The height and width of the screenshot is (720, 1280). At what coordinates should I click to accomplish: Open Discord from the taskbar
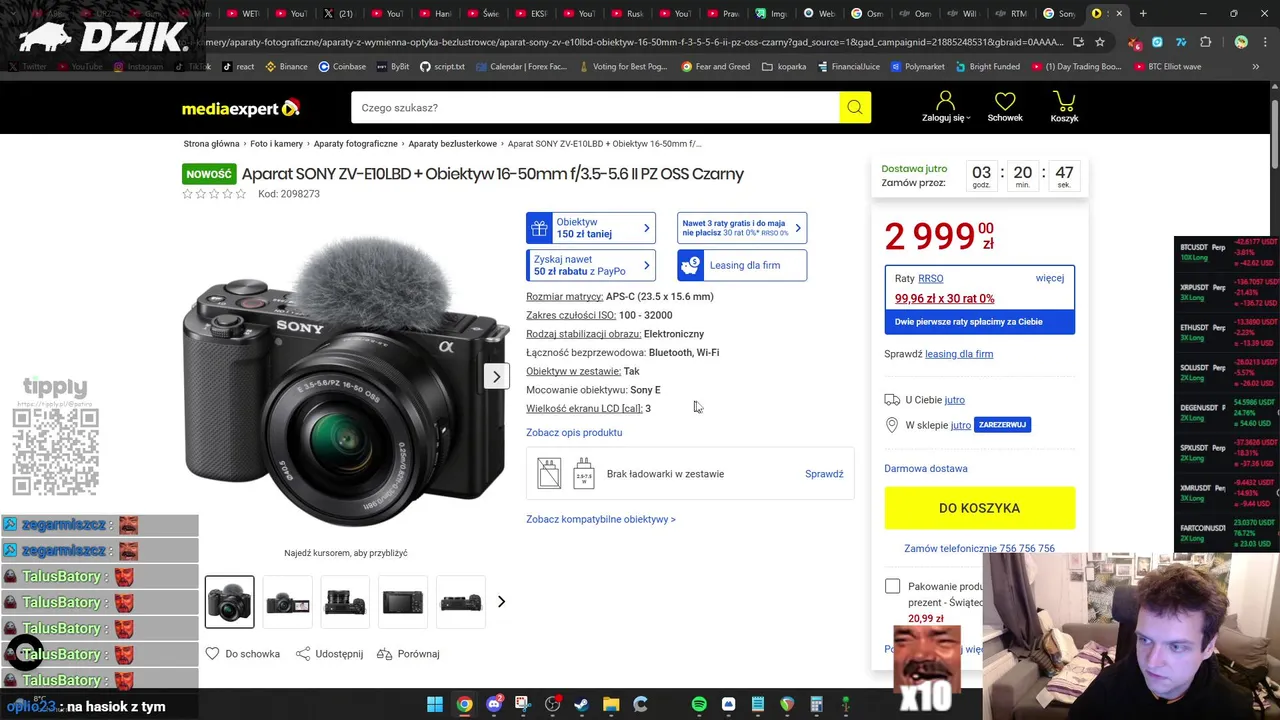click(494, 705)
